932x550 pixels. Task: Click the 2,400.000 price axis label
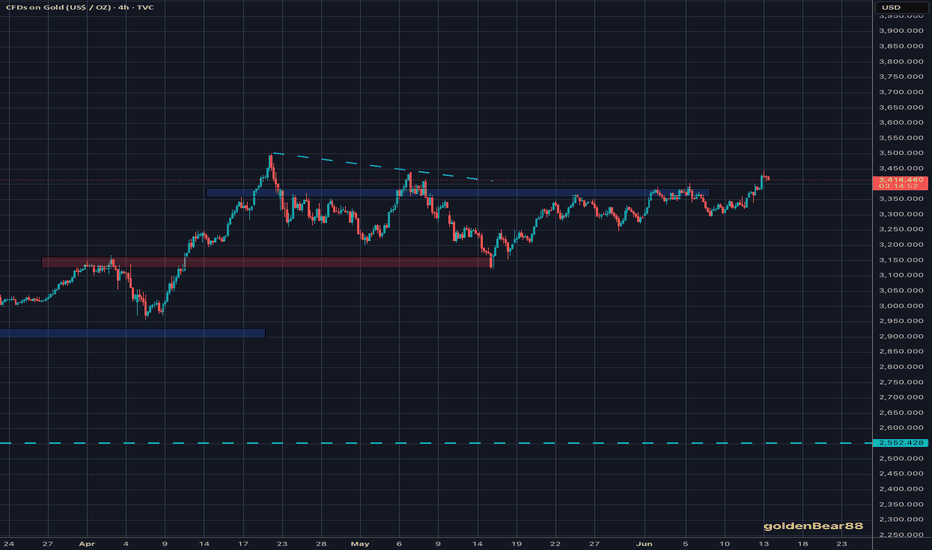tap(900, 489)
